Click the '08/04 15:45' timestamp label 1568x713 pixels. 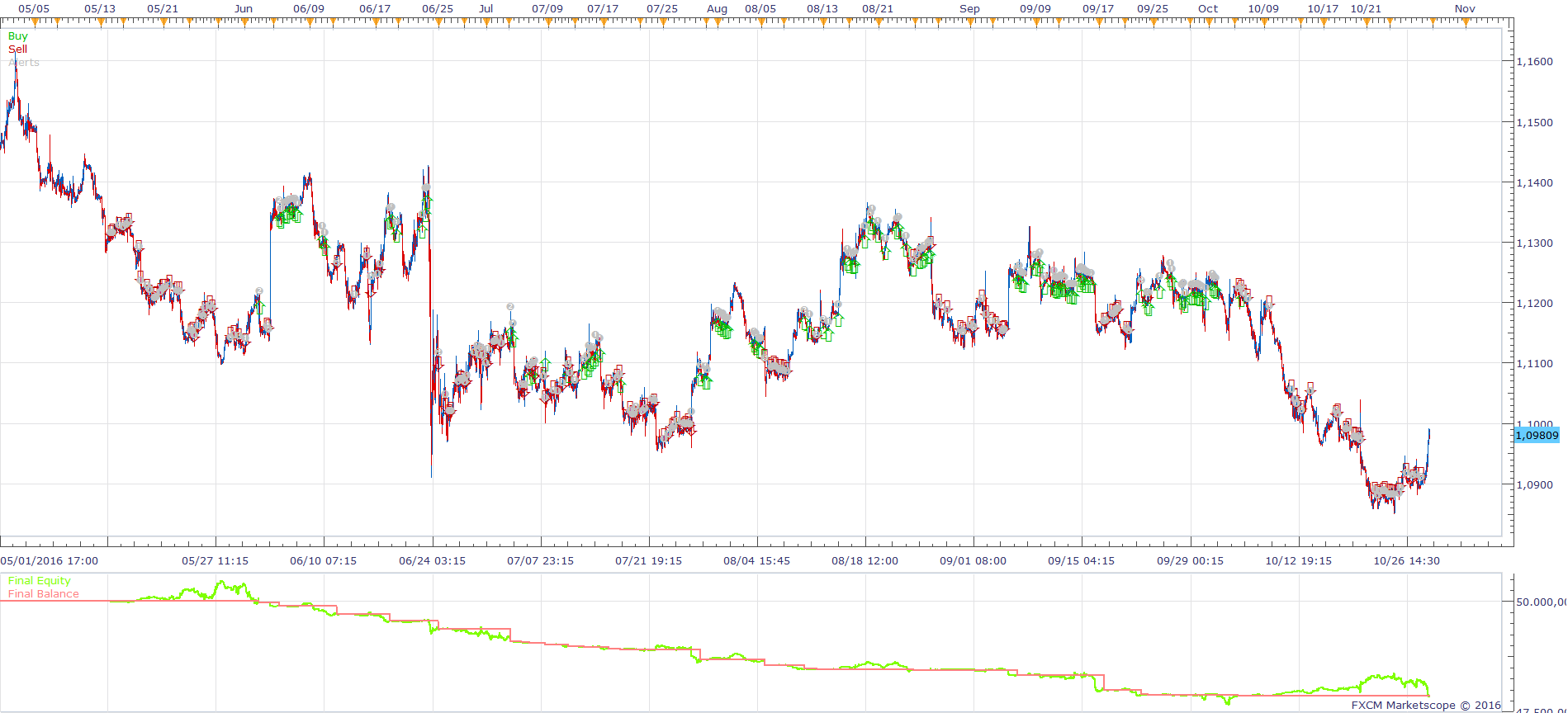point(756,561)
